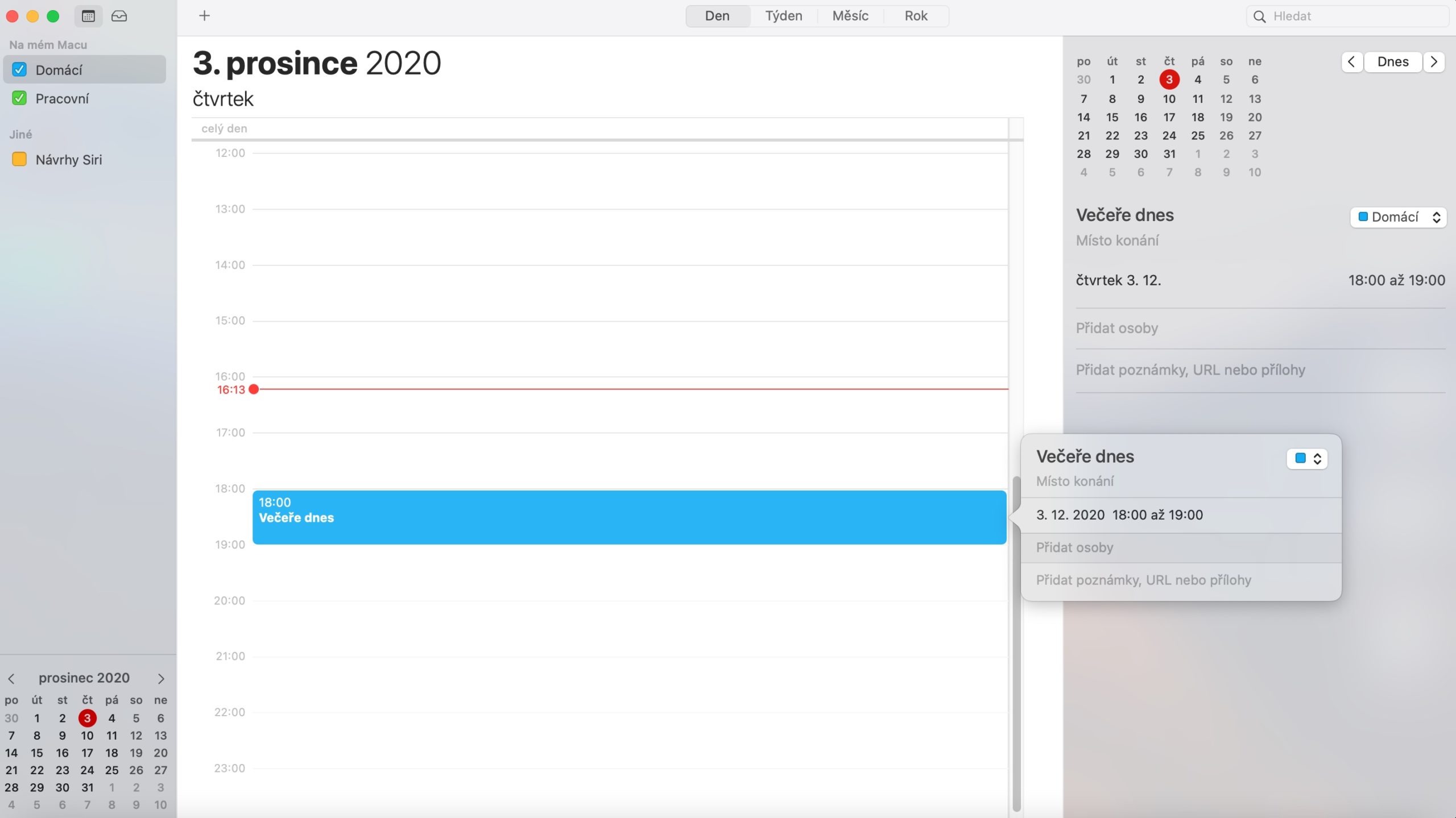The width and height of the screenshot is (1456, 818).
Task: Create a new event with the plus icon
Action: tap(205, 15)
